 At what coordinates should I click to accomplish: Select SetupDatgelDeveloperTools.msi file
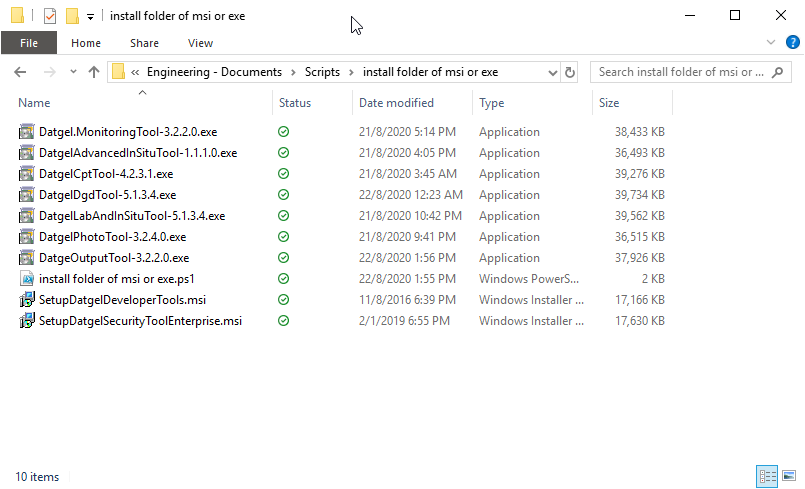pos(122,300)
